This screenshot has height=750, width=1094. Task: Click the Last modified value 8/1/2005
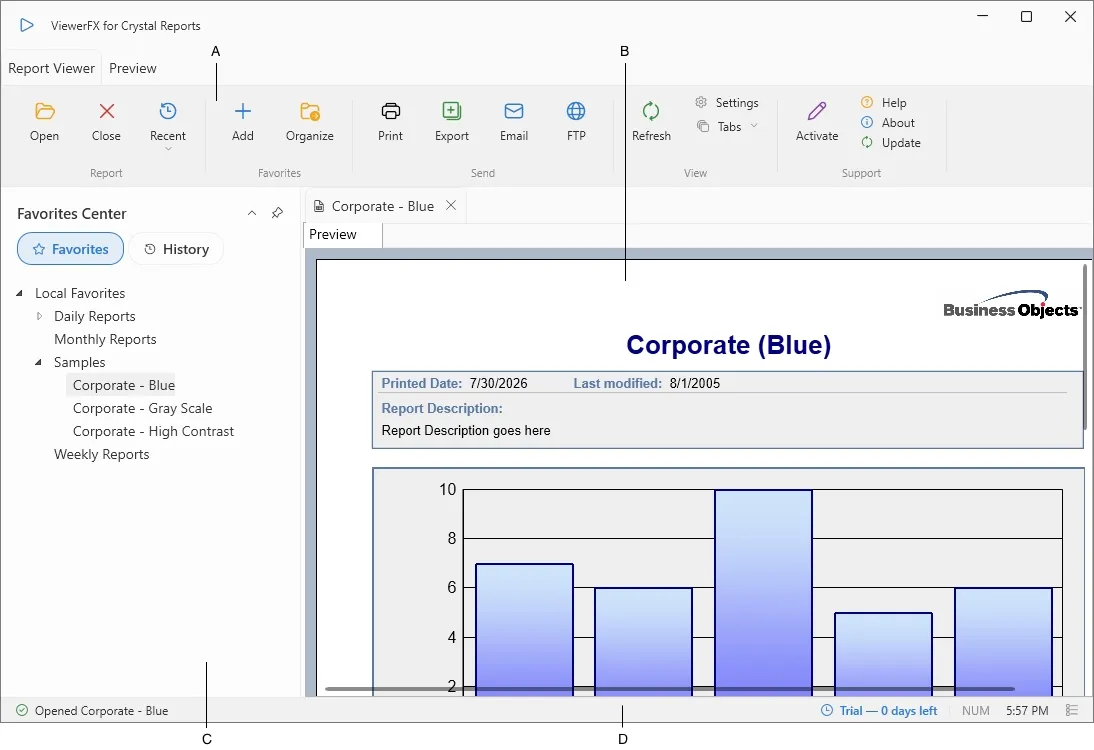tap(695, 384)
